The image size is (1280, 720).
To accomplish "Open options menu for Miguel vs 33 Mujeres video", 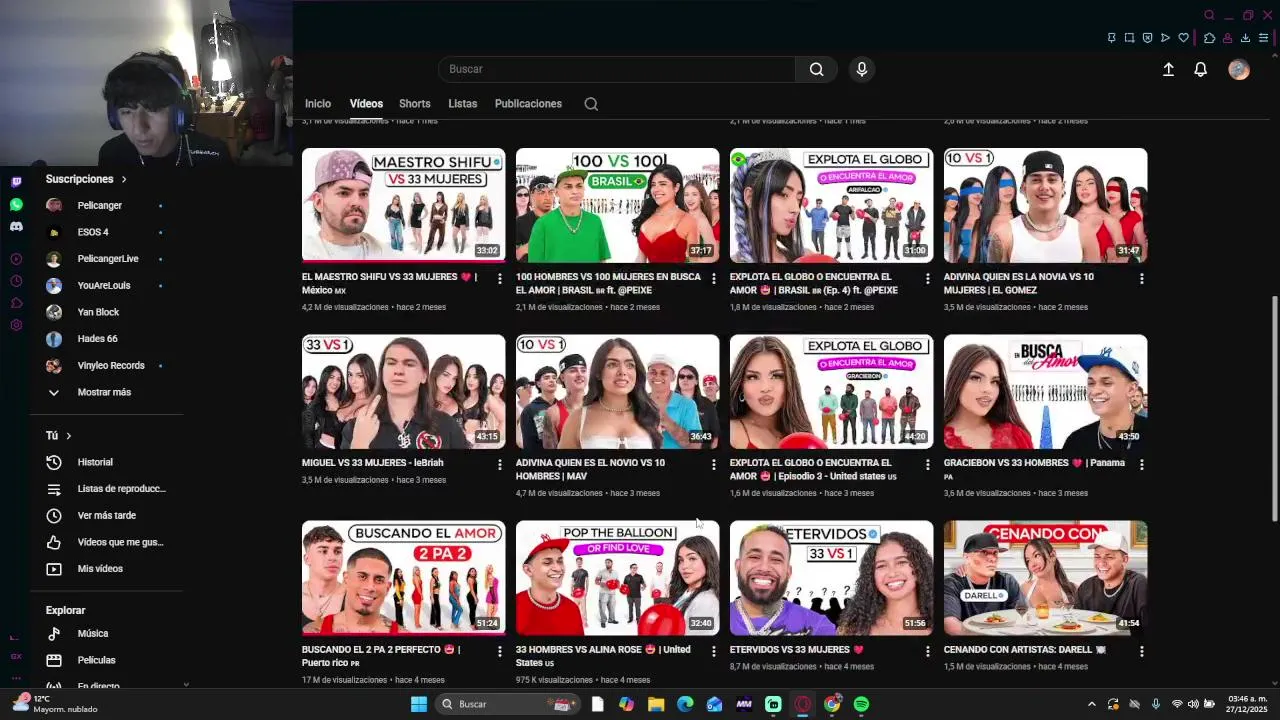I will click(500, 464).
